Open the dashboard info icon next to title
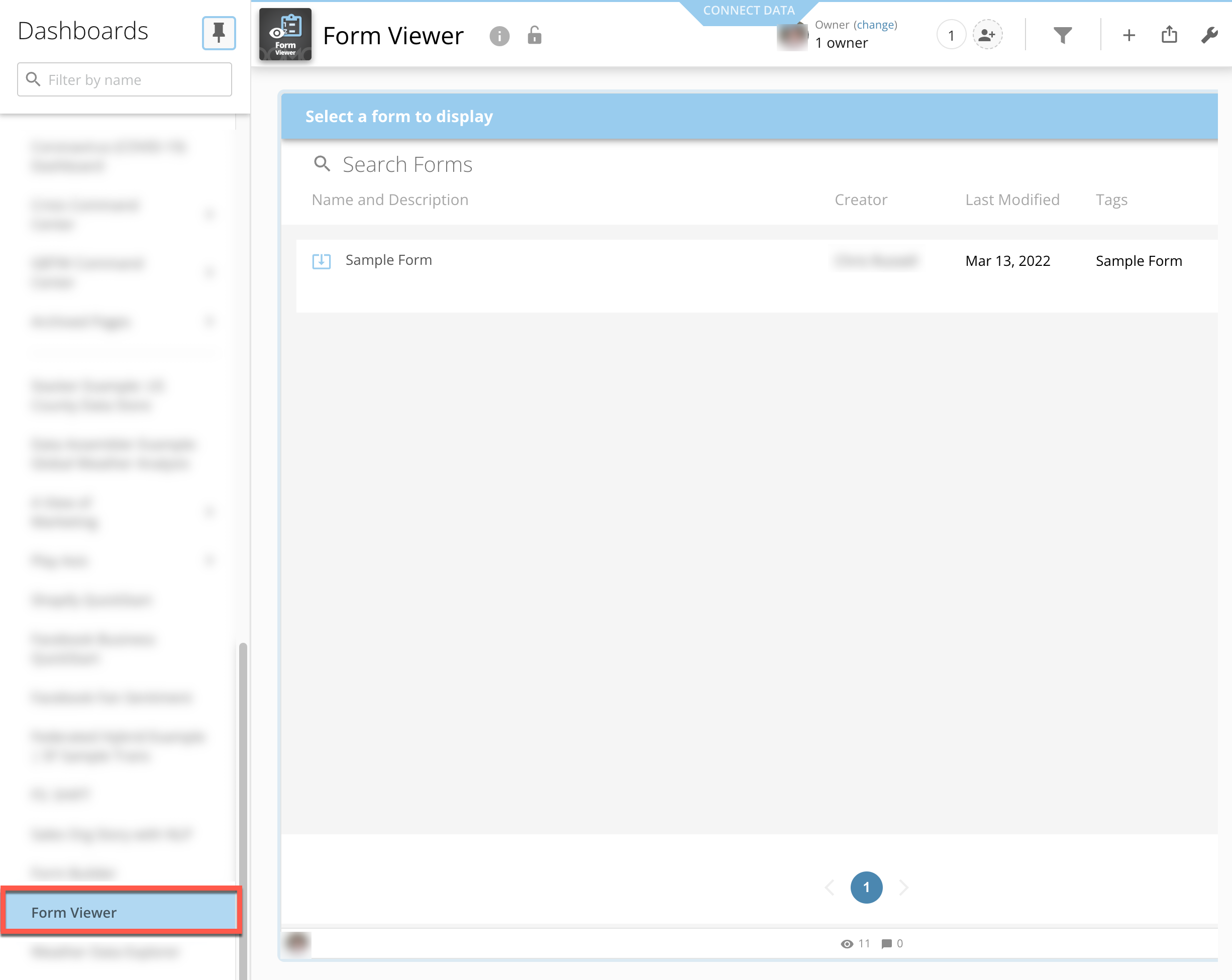Screen dimensions: 1232x980 tap(499, 36)
